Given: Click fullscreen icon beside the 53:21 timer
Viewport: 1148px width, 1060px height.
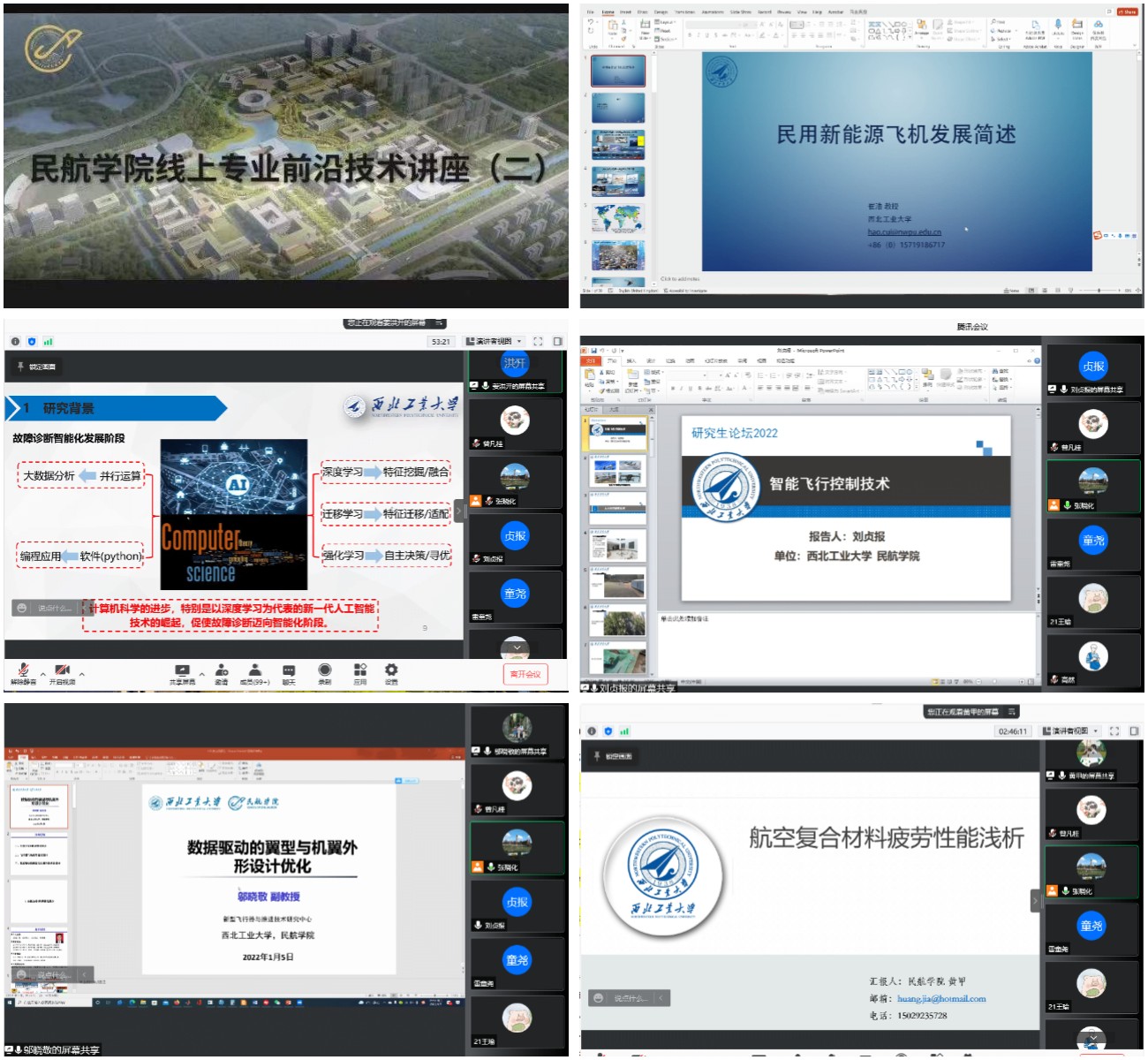Looking at the screenshot, I should (538, 342).
